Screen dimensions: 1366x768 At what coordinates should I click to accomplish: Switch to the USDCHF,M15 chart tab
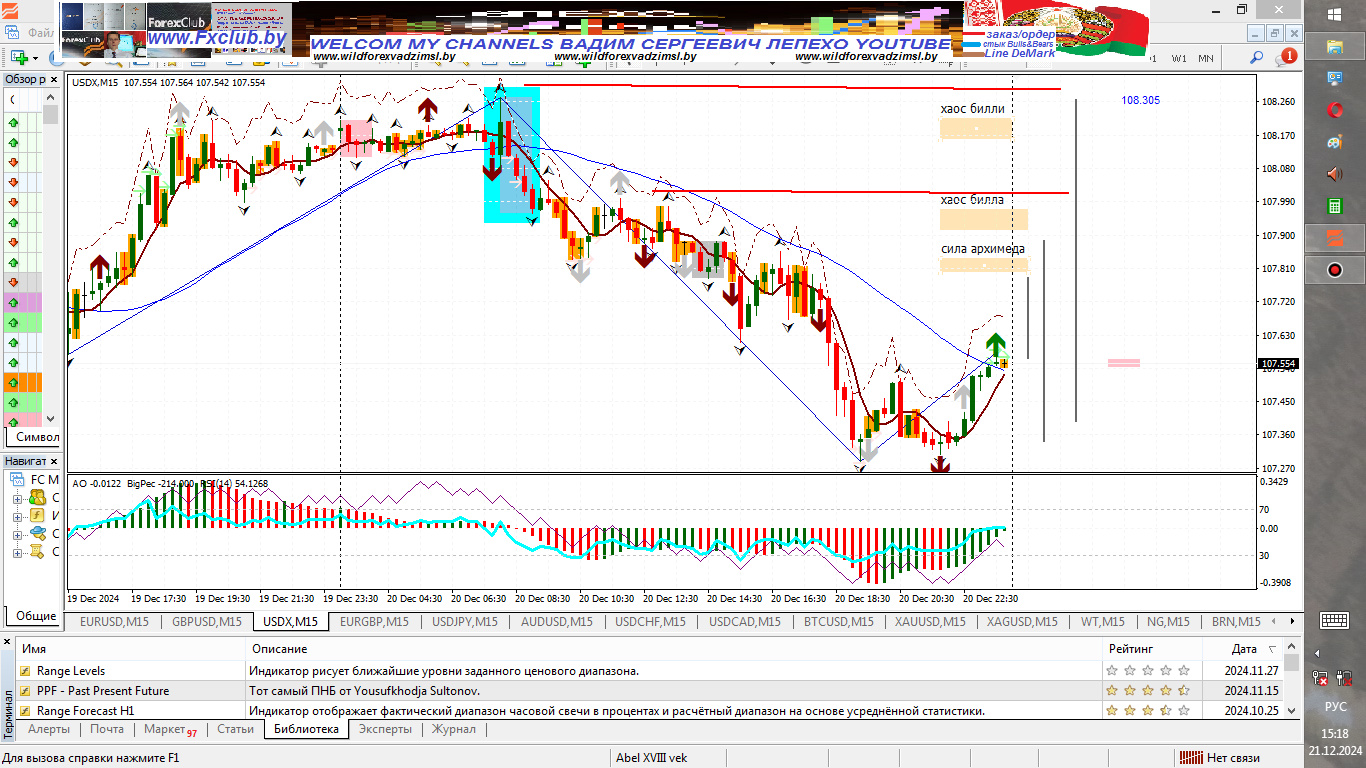650,622
